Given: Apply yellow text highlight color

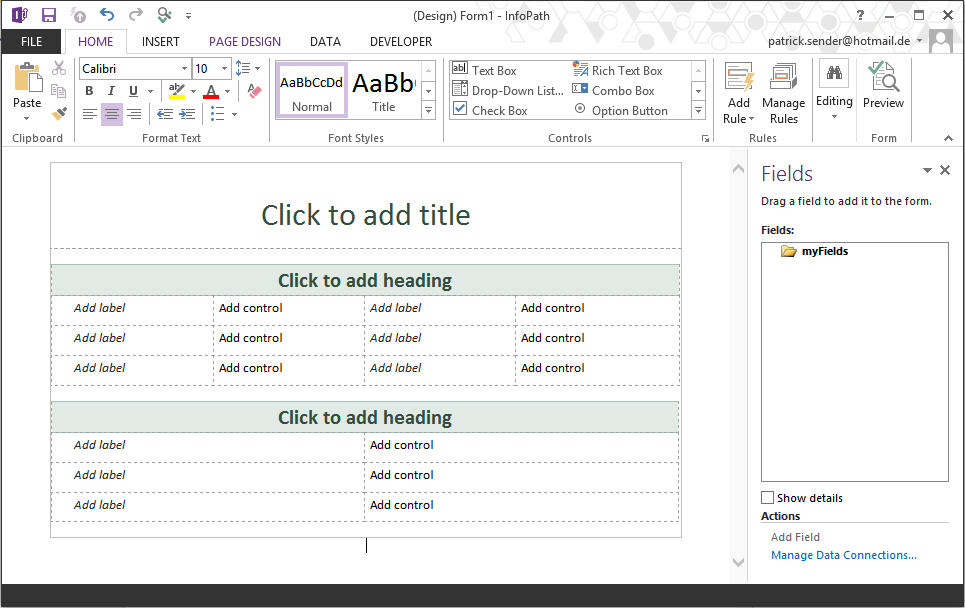Looking at the screenshot, I should (x=177, y=91).
